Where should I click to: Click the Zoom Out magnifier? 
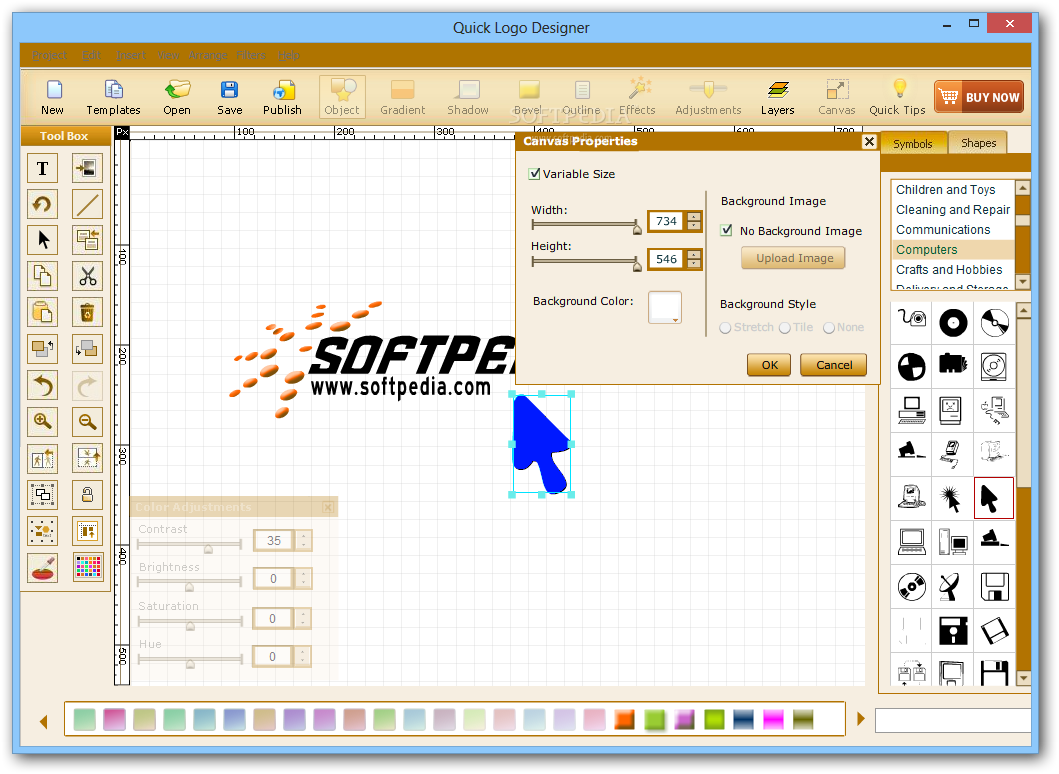88,422
